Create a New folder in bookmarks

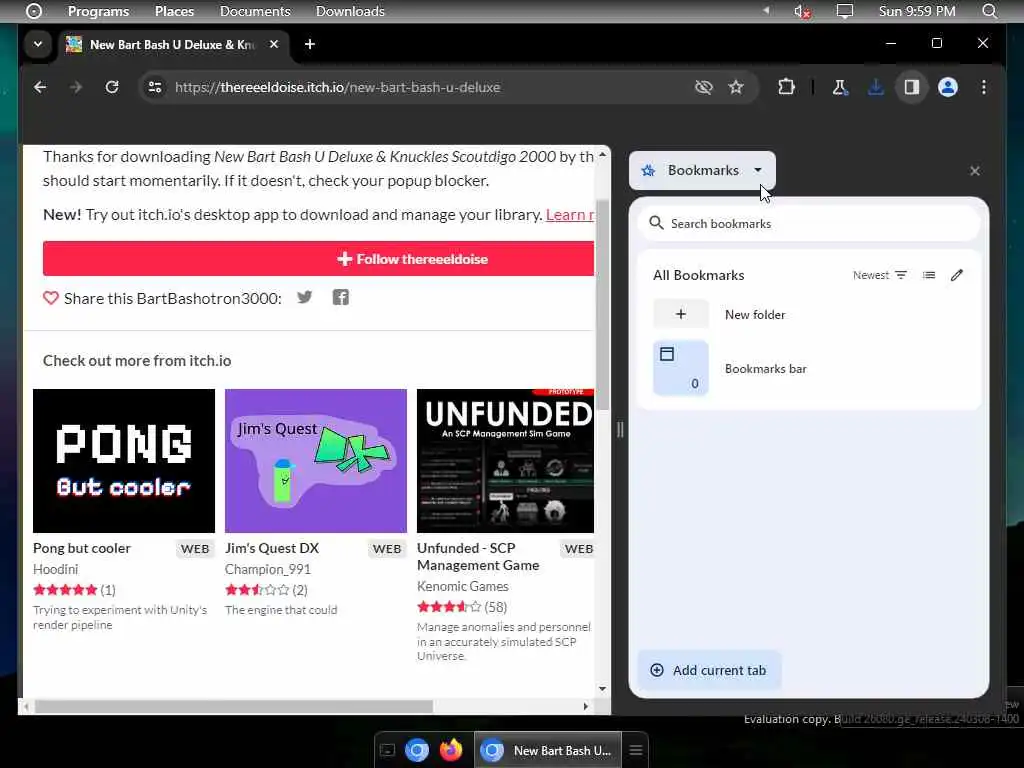click(808, 314)
